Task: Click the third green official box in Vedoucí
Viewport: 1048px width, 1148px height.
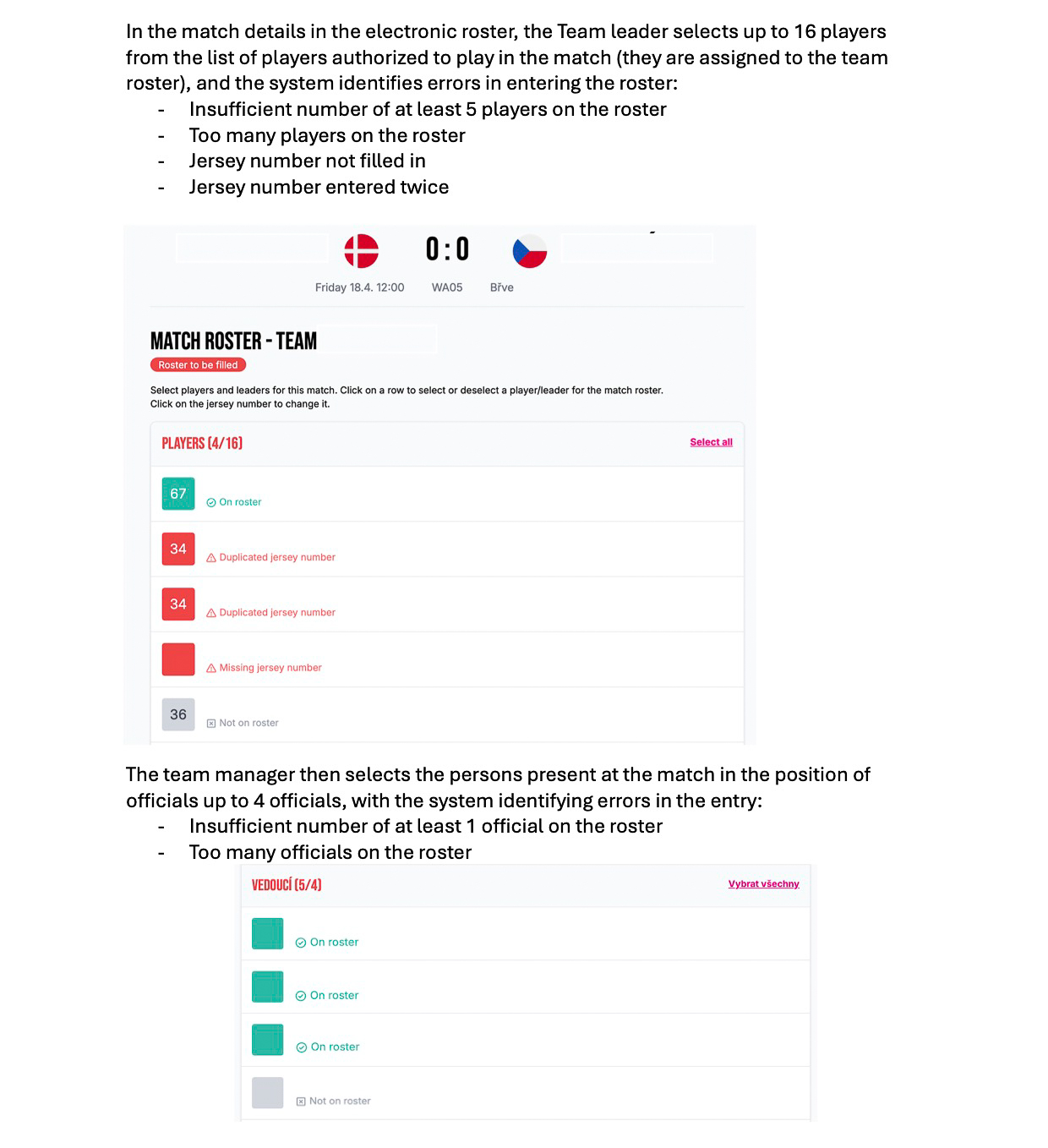Action: [268, 1040]
